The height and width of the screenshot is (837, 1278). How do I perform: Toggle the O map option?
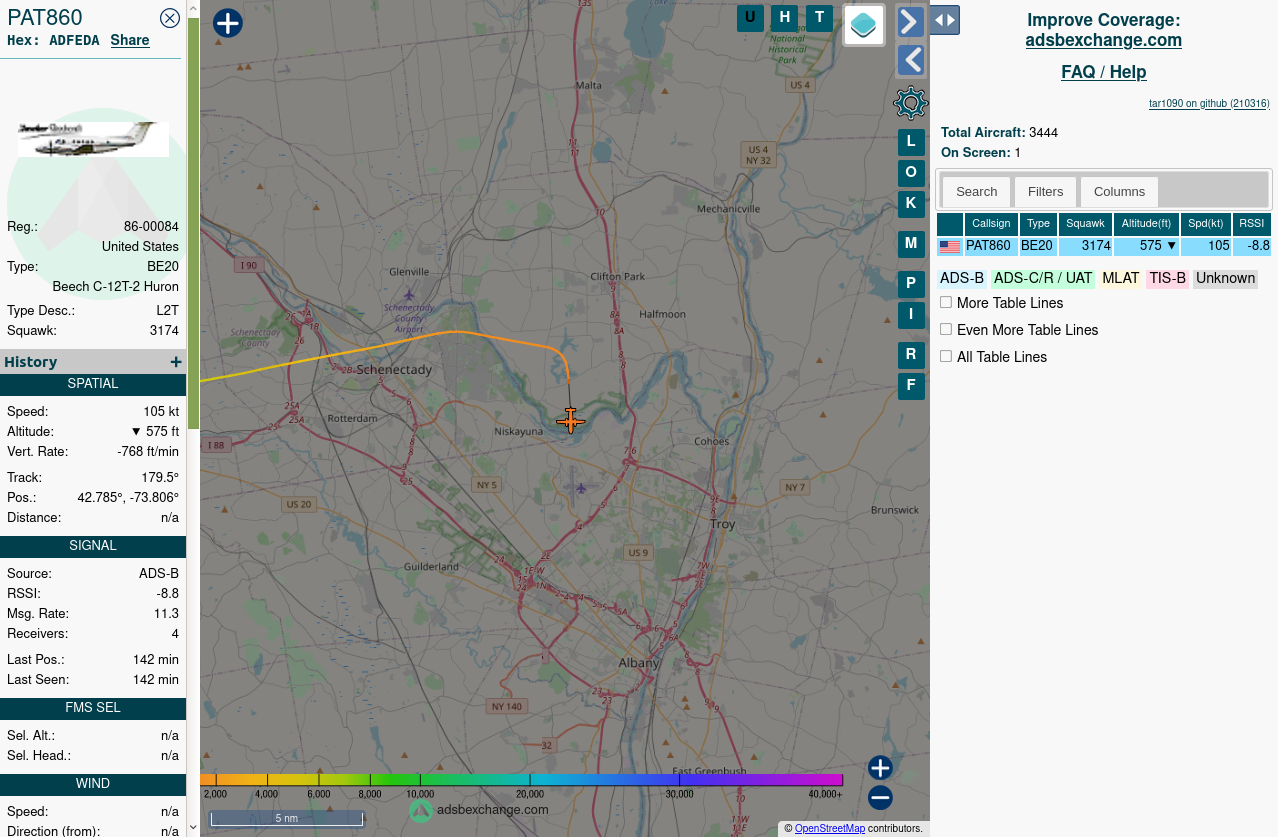911,173
